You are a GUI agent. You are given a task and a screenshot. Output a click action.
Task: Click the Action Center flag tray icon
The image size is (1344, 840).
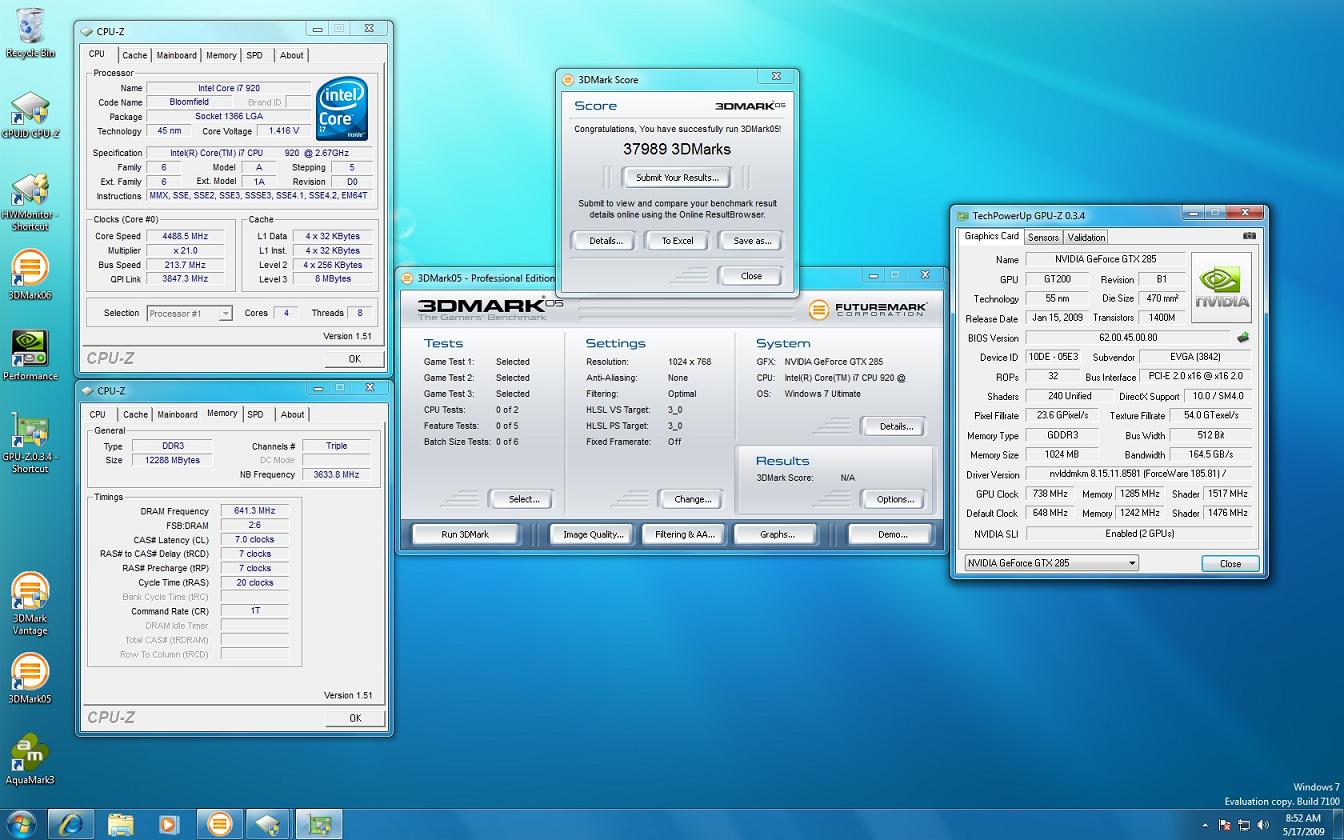[x=1224, y=825]
